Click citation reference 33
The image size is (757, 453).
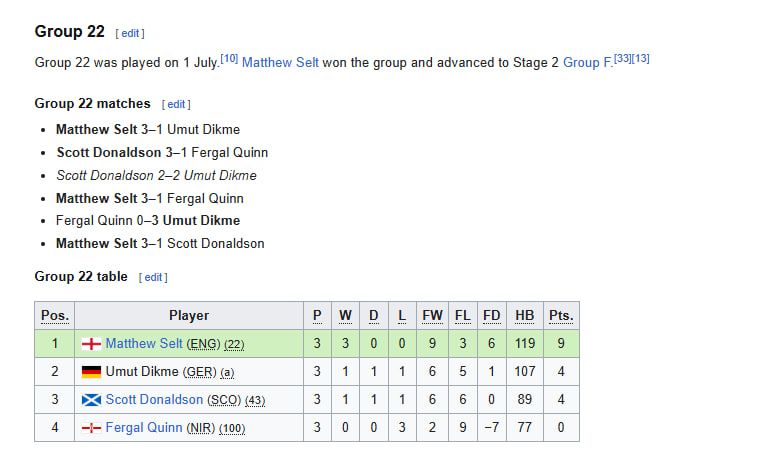pos(623,58)
